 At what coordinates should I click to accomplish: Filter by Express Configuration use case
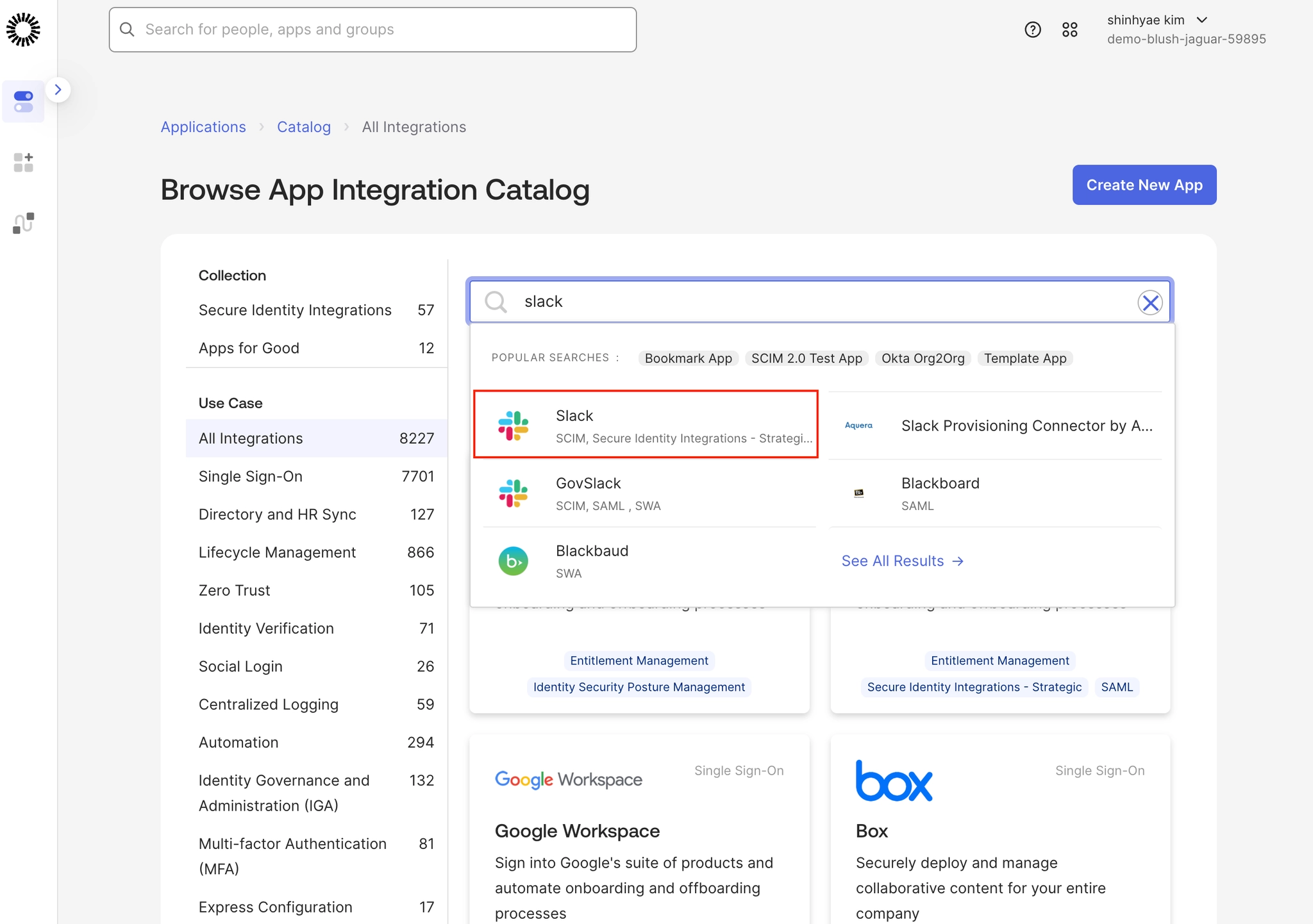pyautogui.click(x=316, y=907)
